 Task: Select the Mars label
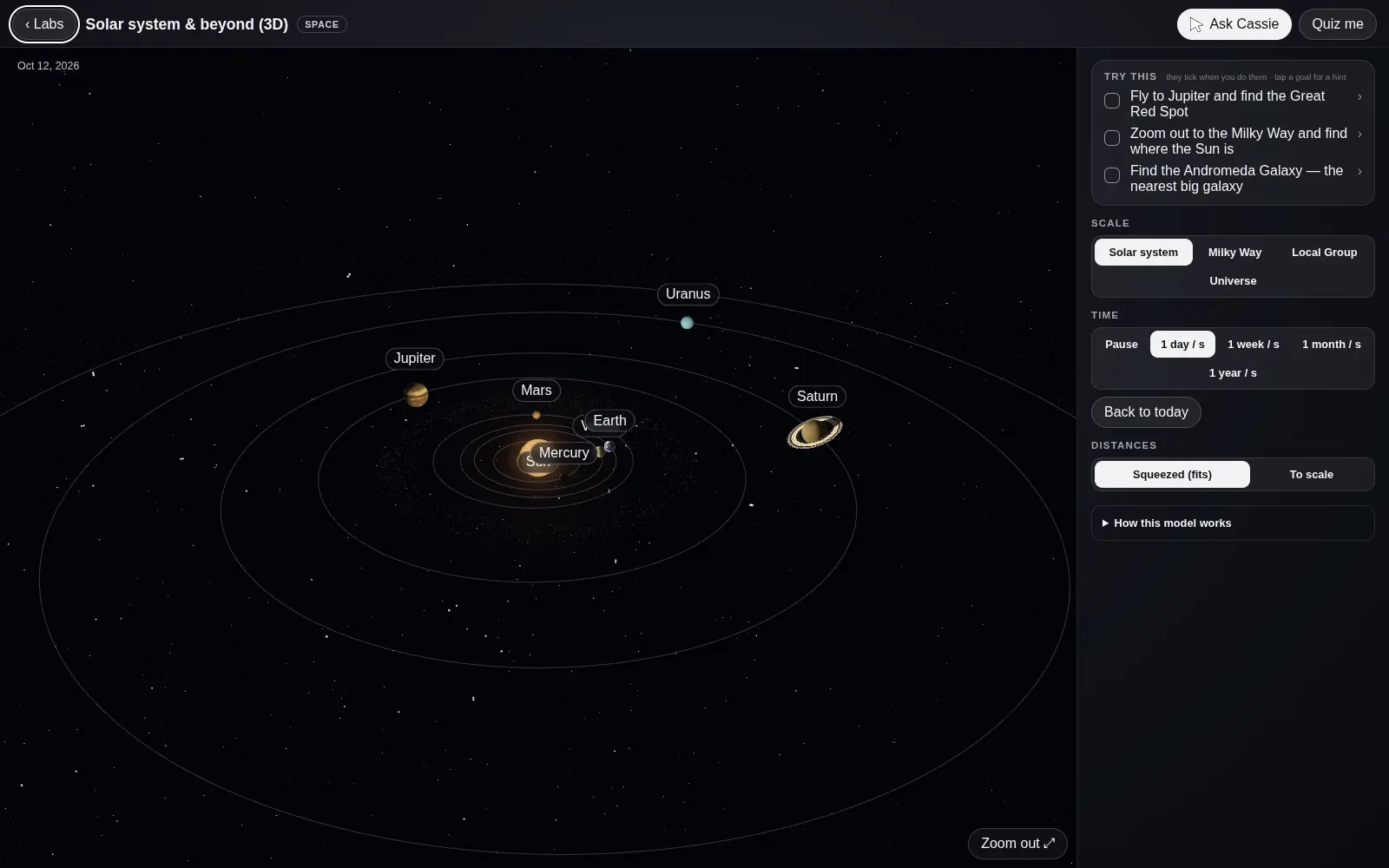537,391
